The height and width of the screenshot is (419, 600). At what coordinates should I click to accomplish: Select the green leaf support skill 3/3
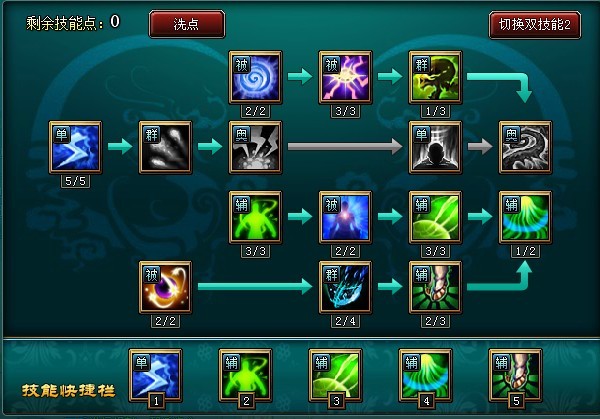[x=435, y=217]
